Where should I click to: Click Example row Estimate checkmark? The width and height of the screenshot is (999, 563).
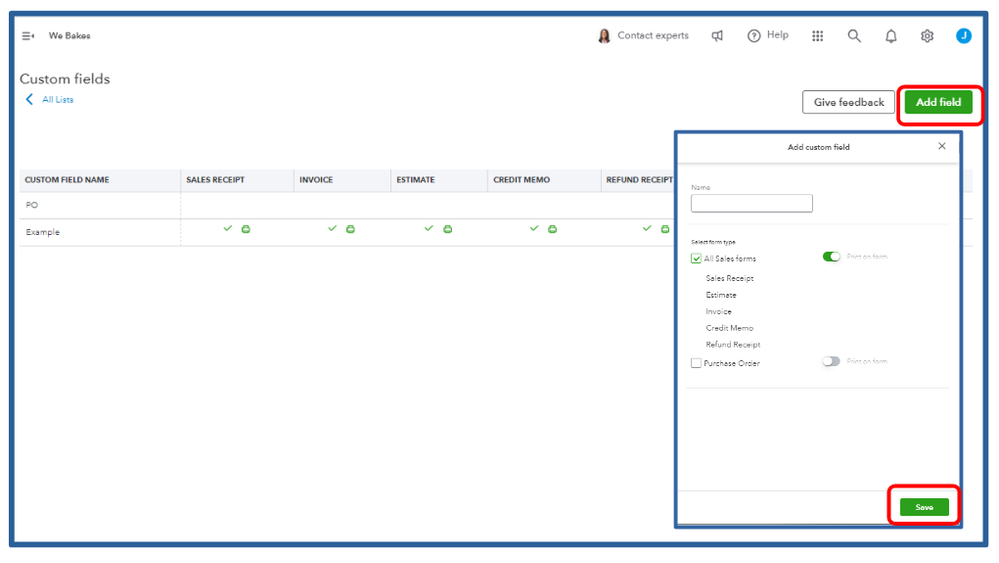pyautogui.click(x=429, y=228)
